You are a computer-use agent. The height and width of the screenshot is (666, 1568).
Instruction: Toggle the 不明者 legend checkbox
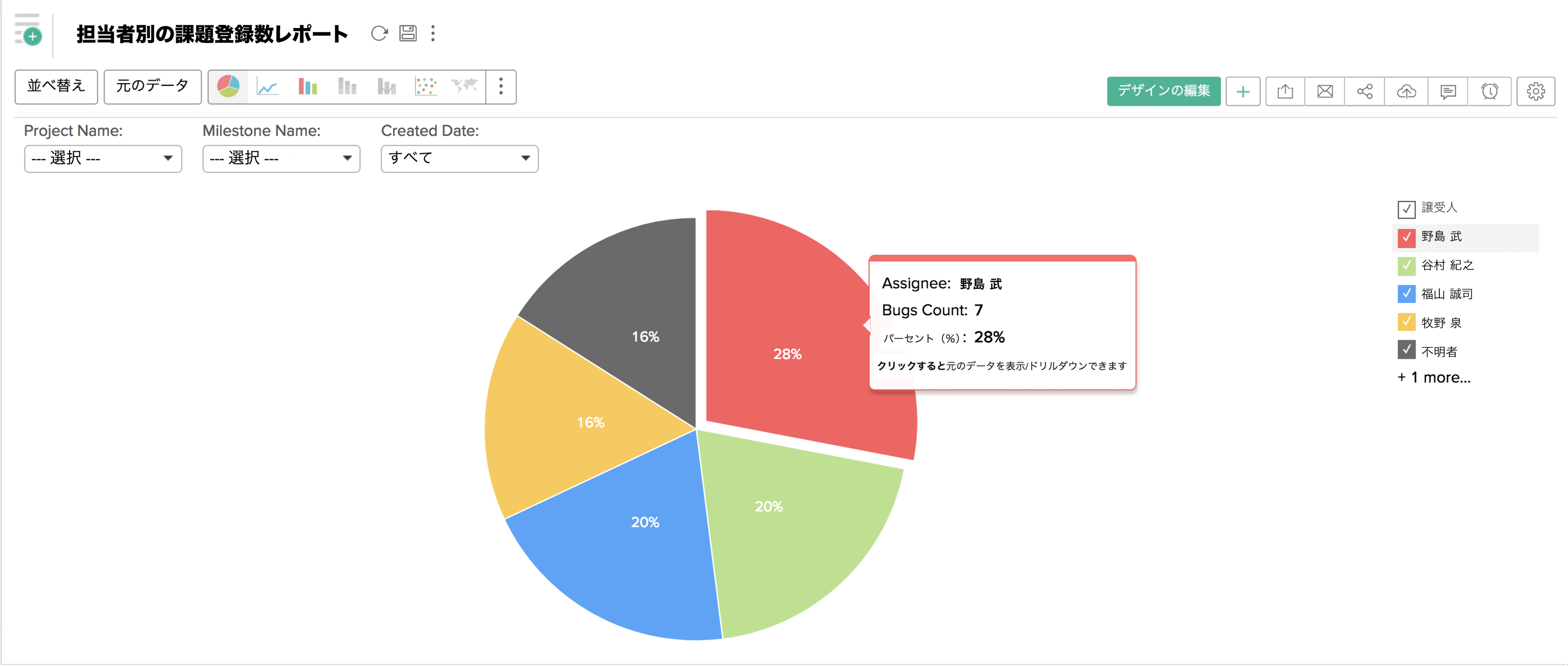(1406, 350)
